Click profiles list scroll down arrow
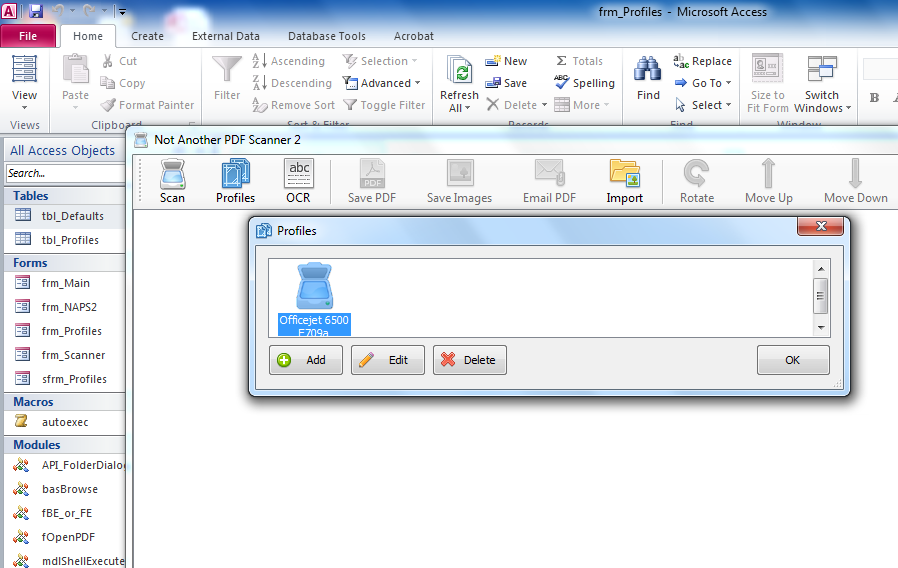The image size is (898, 568). (x=821, y=328)
